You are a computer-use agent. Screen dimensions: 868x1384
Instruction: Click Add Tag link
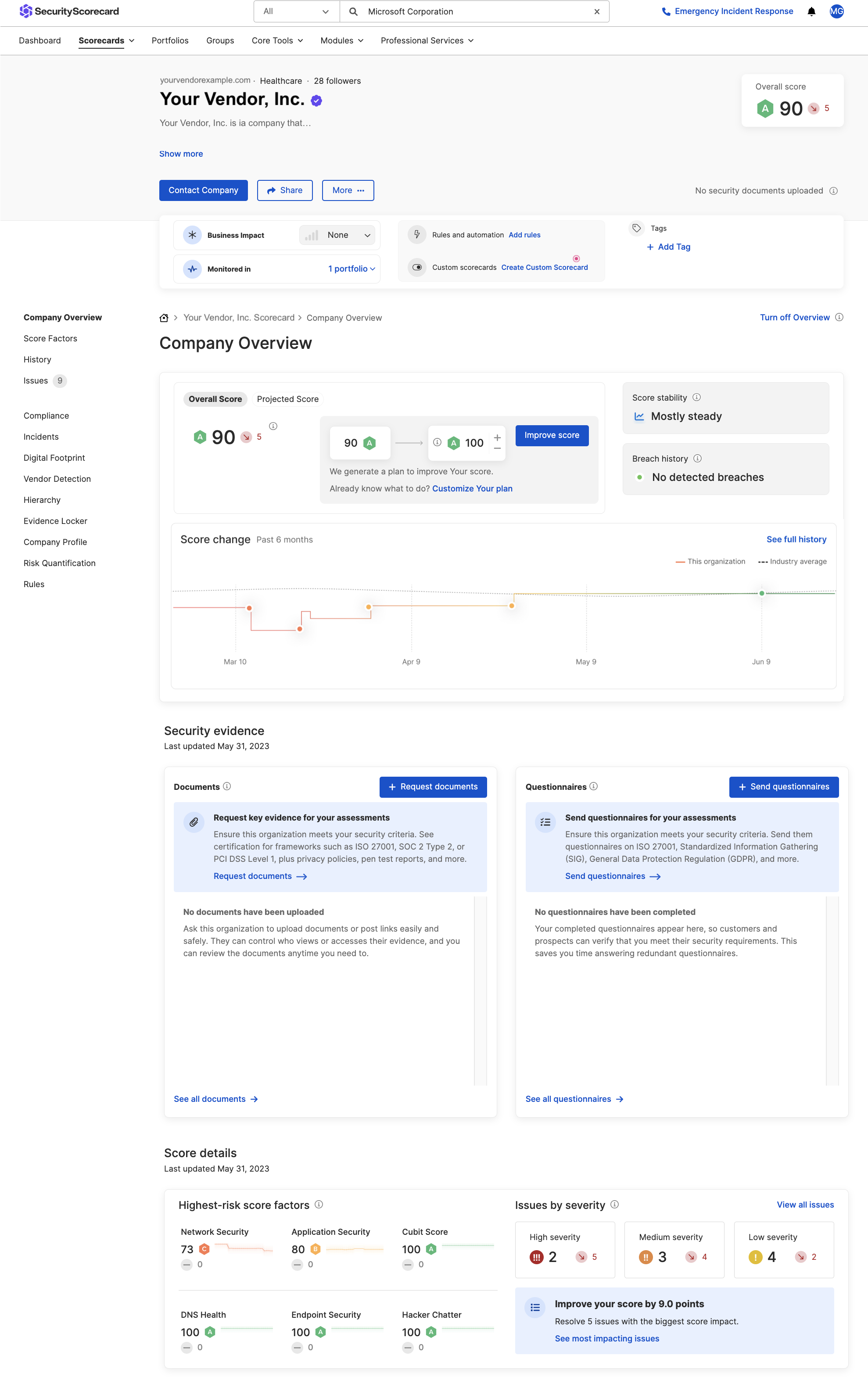pyautogui.click(x=669, y=247)
